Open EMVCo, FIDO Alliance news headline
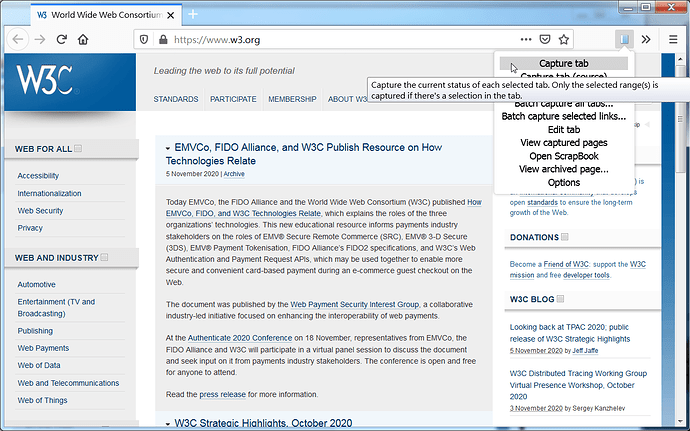This screenshot has height=431, width=690. click(304, 154)
